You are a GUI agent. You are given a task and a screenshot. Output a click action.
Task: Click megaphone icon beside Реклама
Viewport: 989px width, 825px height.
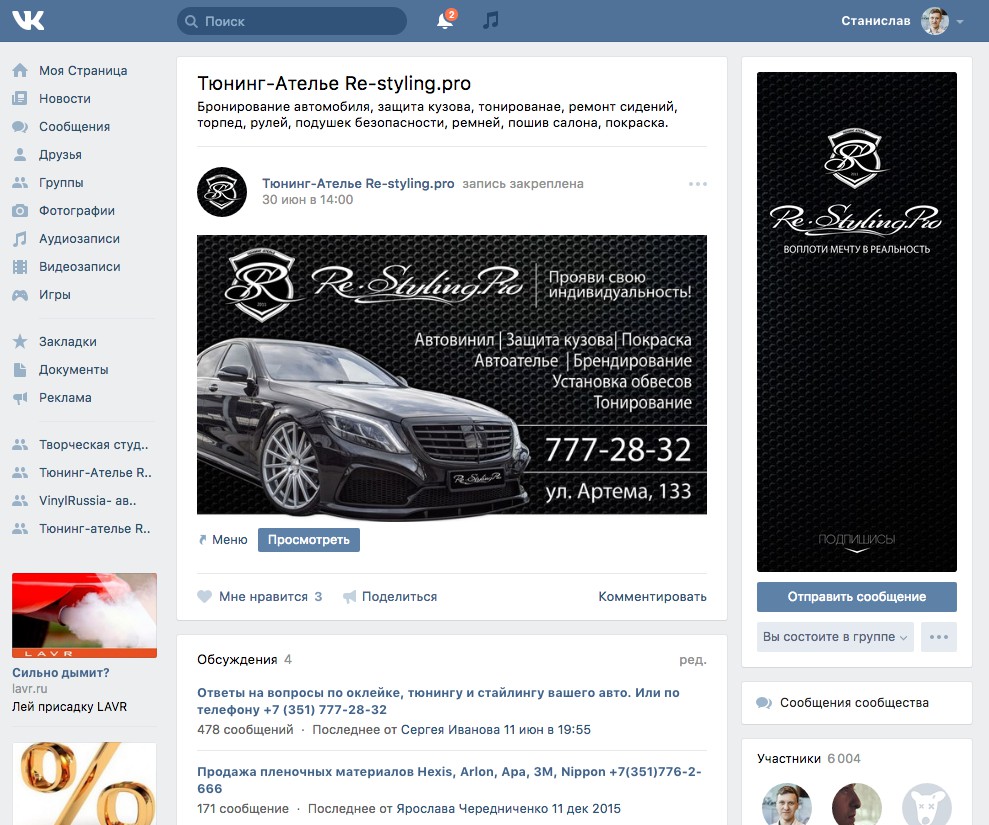20,397
